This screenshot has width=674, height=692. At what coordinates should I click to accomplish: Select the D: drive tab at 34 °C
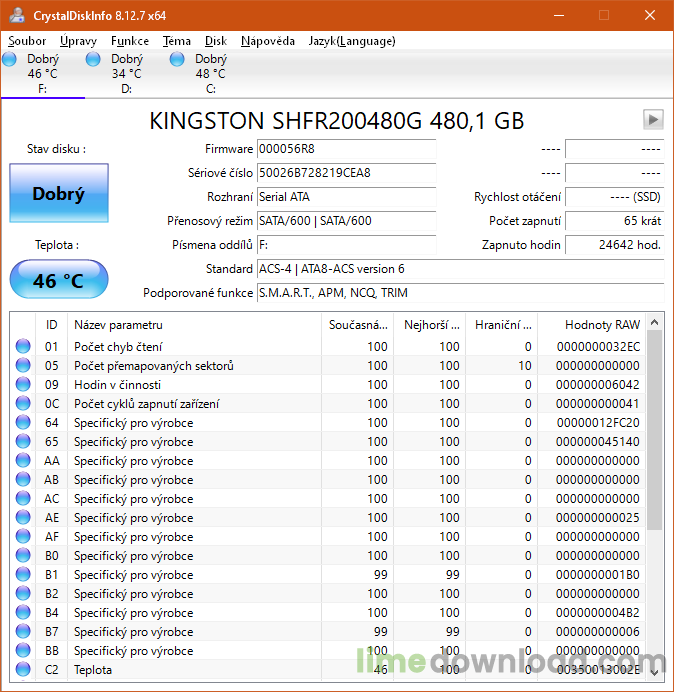coord(127,74)
